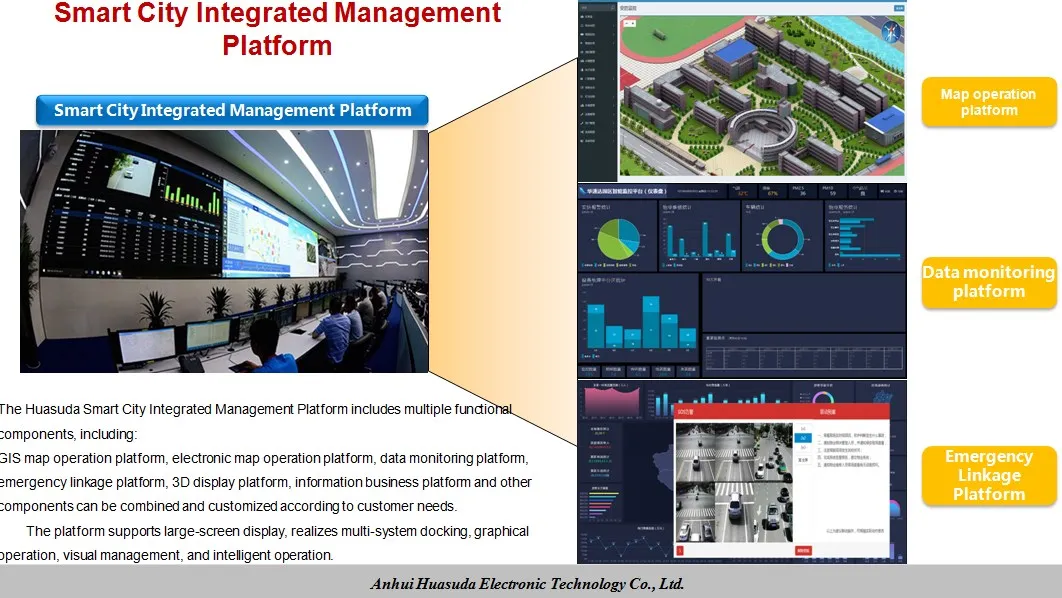This screenshot has height=598, width=1062.
Task: Open the 3D campus map screenshot
Action: coord(762,96)
